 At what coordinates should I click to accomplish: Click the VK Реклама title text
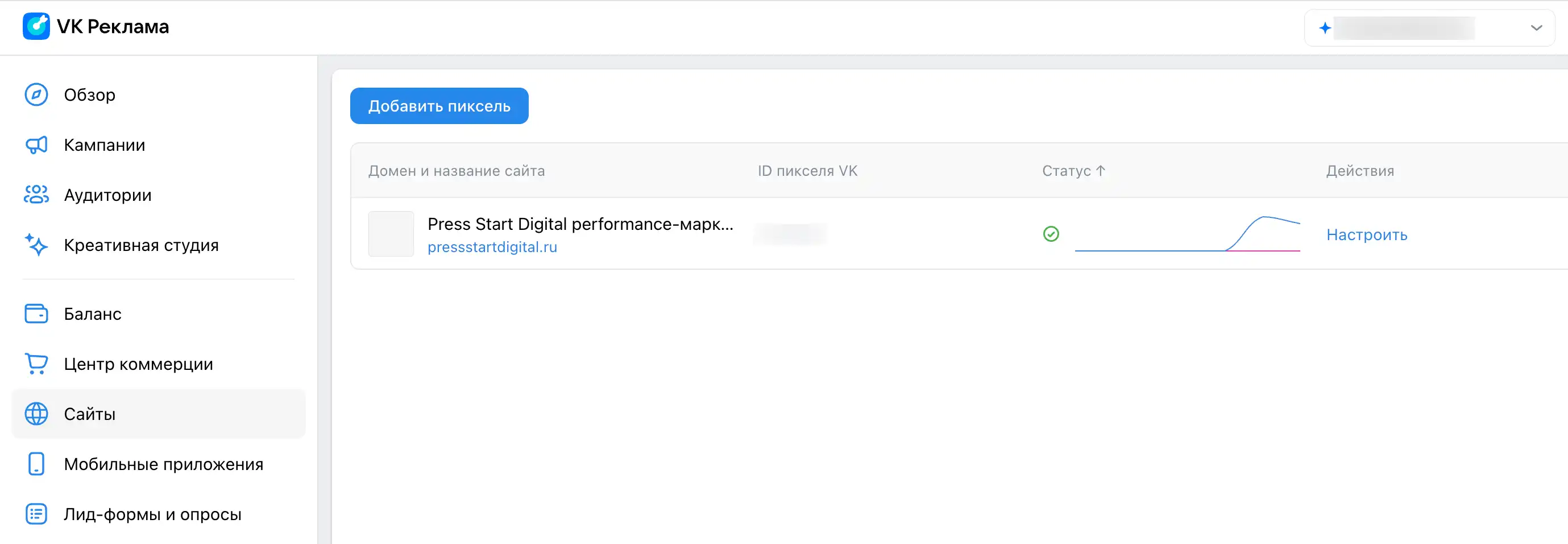(113, 27)
